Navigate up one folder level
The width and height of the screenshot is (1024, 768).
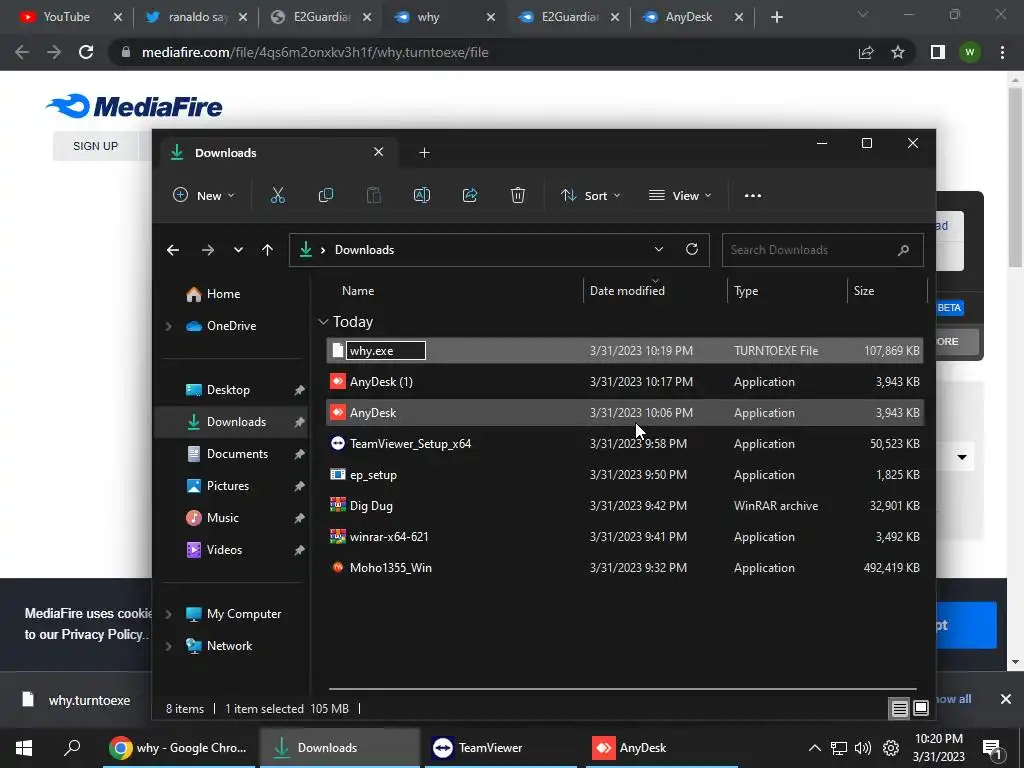[267, 250]
